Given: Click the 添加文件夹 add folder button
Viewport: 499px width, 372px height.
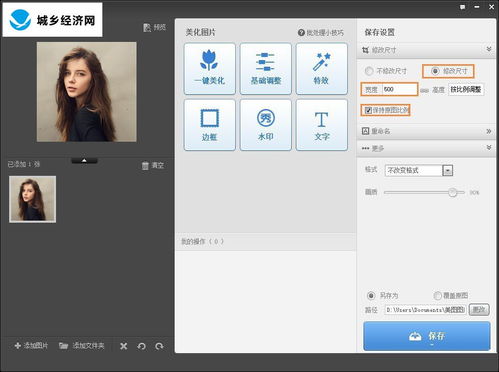Looking at the screenshot, I should point(82,346).
